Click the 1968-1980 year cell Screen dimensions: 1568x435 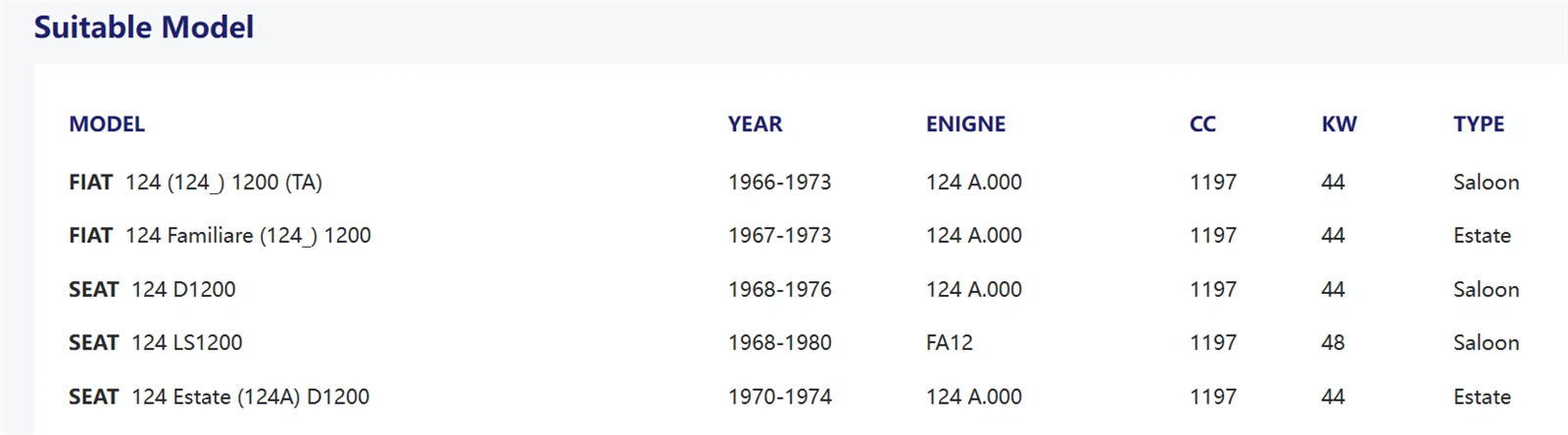(779, 343)
